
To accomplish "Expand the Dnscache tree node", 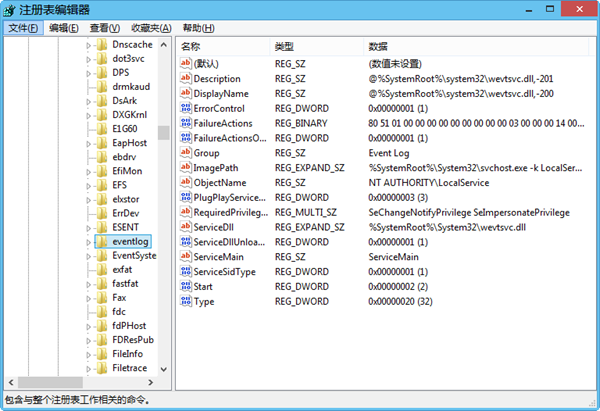I will click(x=89, y=46).
